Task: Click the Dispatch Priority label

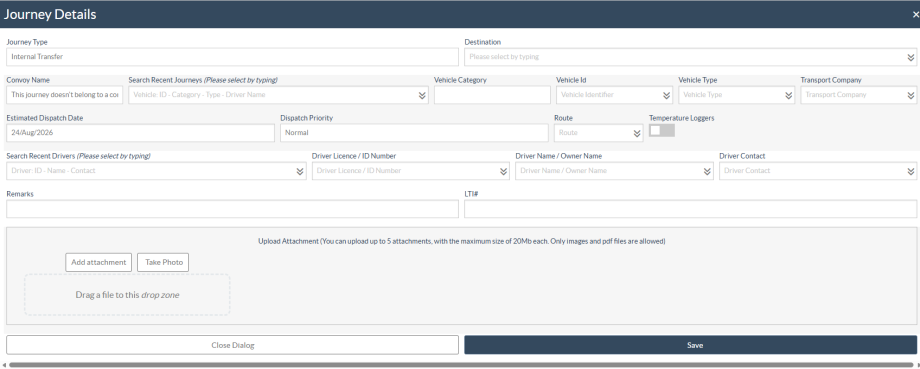Action: pos(306,118)
